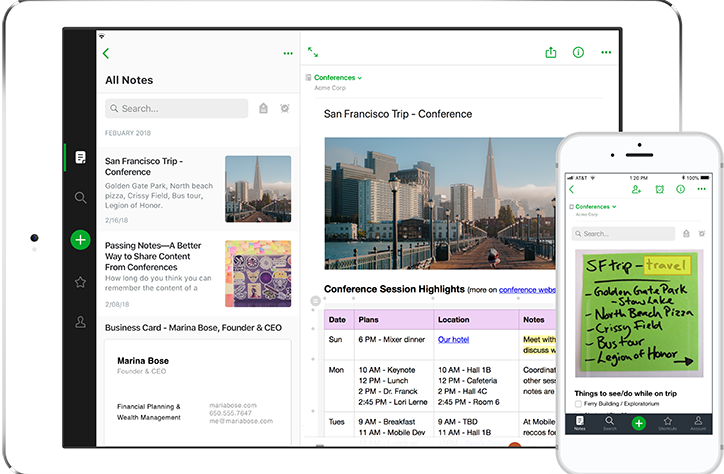Check Ferry Building / Exploratorium box on phone
Viewport: 724px width, 474px height.
[x=578, y=404]
